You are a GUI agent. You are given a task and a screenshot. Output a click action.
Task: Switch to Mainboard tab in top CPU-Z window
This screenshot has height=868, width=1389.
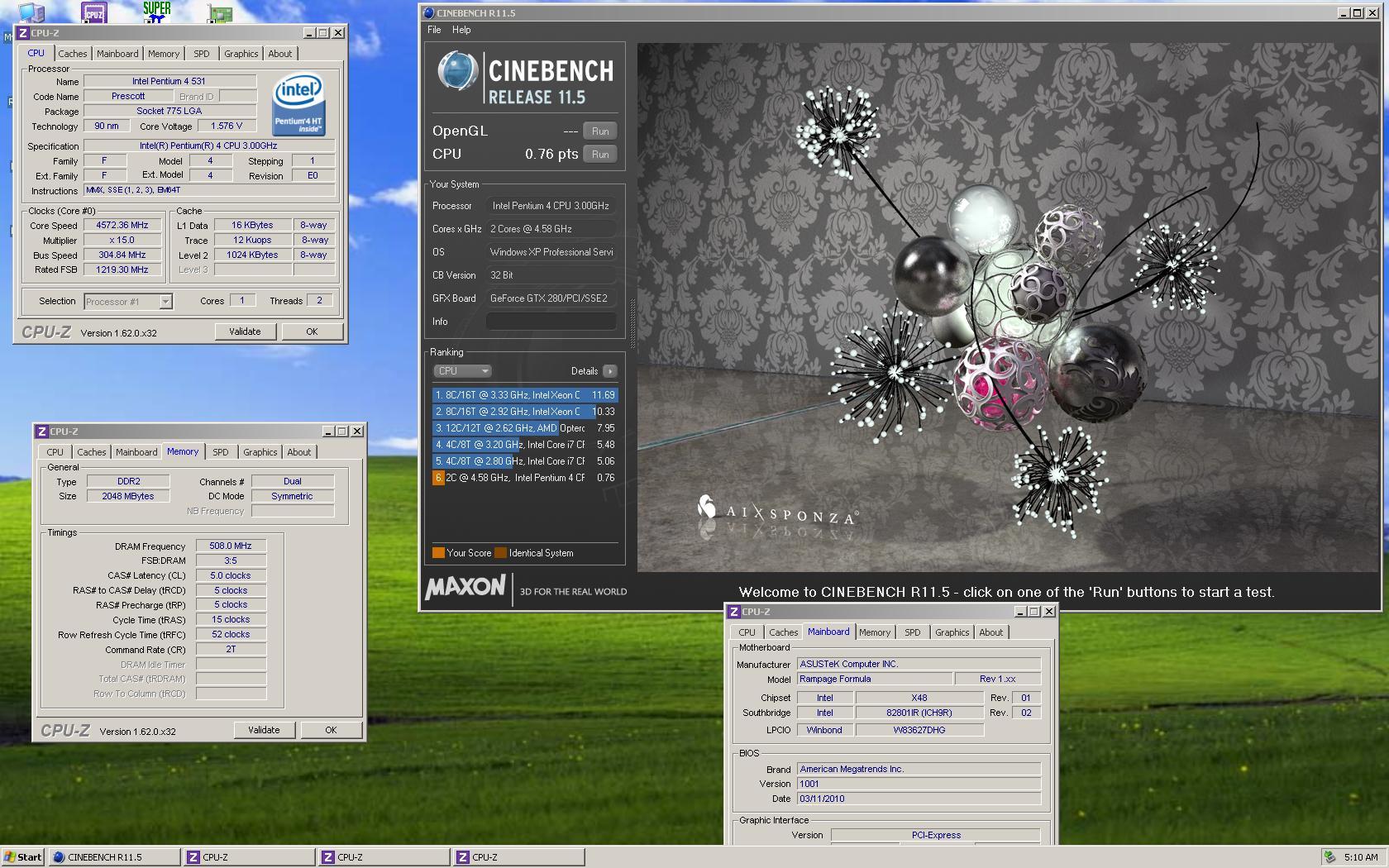(x=117, y=54)
